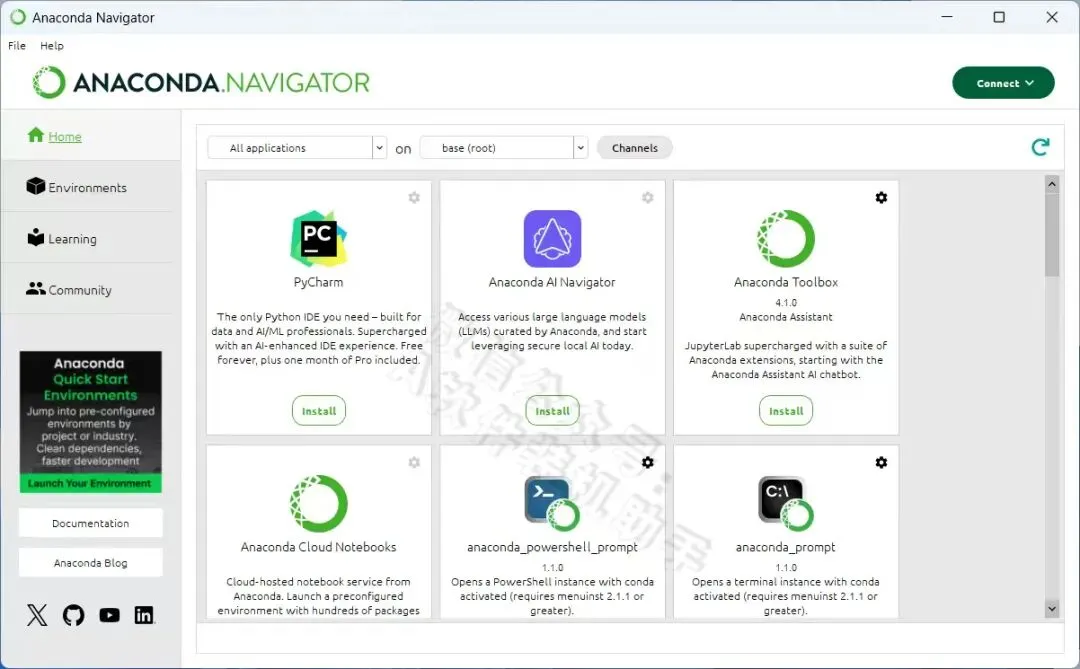Open gear options on Anaconda AI Navigator card
Screen dimensions: 1080x669
click(x=647, y=198)
